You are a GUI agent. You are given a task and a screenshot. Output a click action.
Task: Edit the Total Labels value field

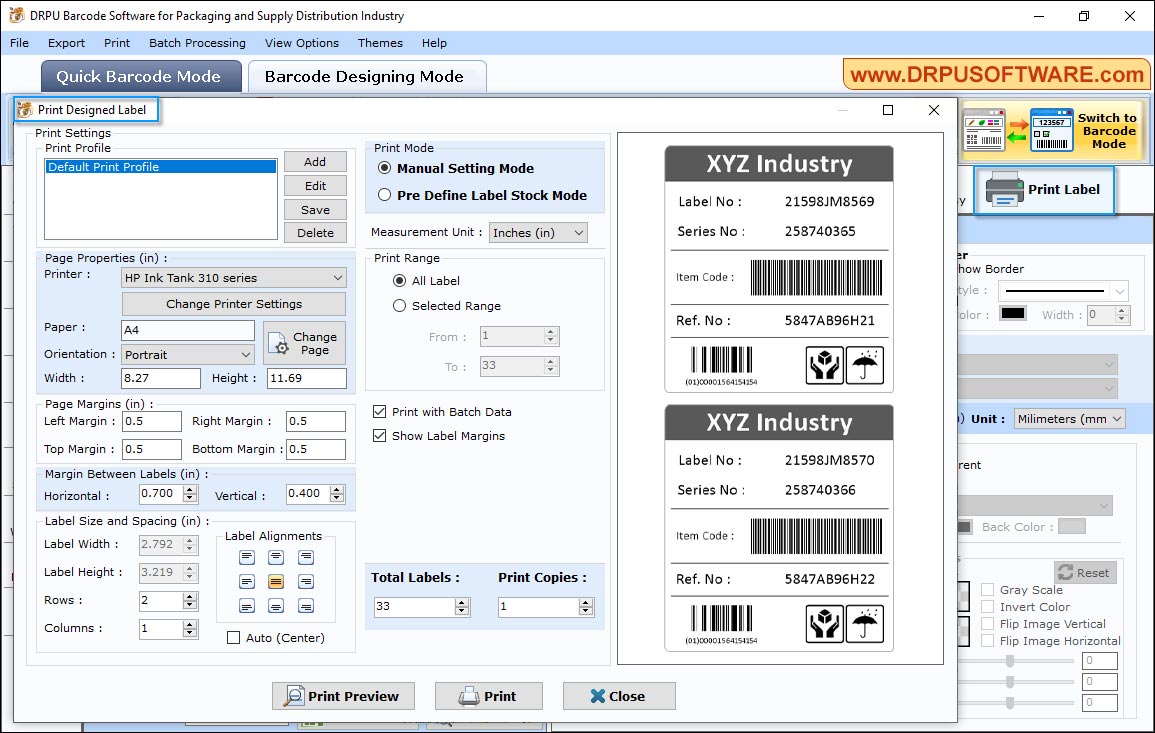415,606
